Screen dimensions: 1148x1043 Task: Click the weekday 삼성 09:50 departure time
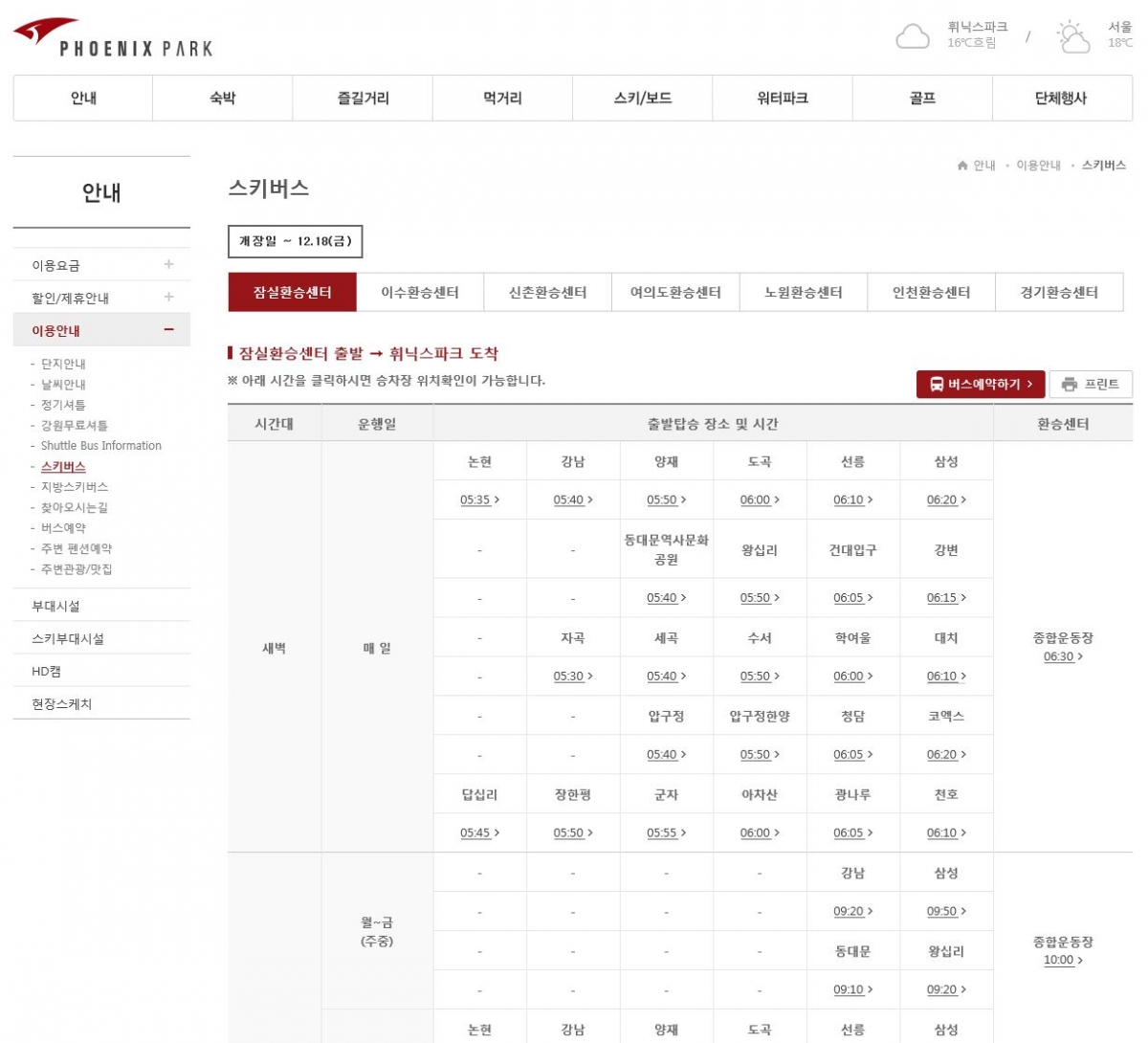[946, 912]
